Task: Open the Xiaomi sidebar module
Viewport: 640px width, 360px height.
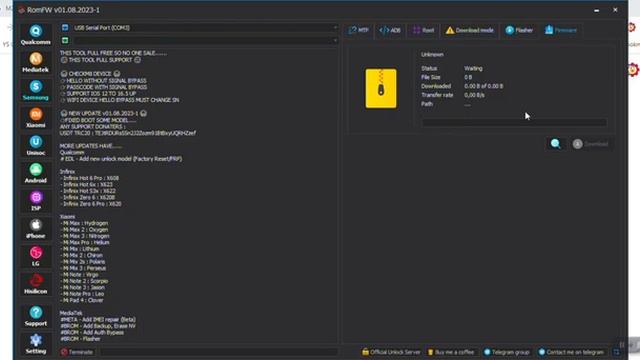Action: (36, 118)
